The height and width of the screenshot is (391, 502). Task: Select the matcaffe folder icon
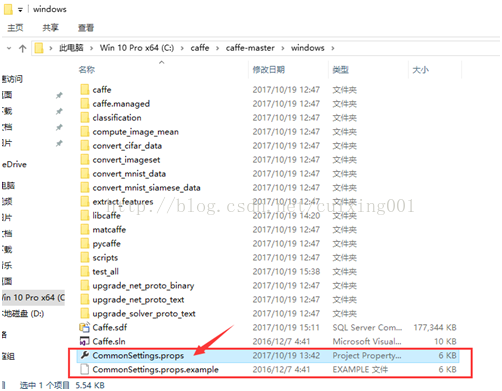click(x=85, y=229)
